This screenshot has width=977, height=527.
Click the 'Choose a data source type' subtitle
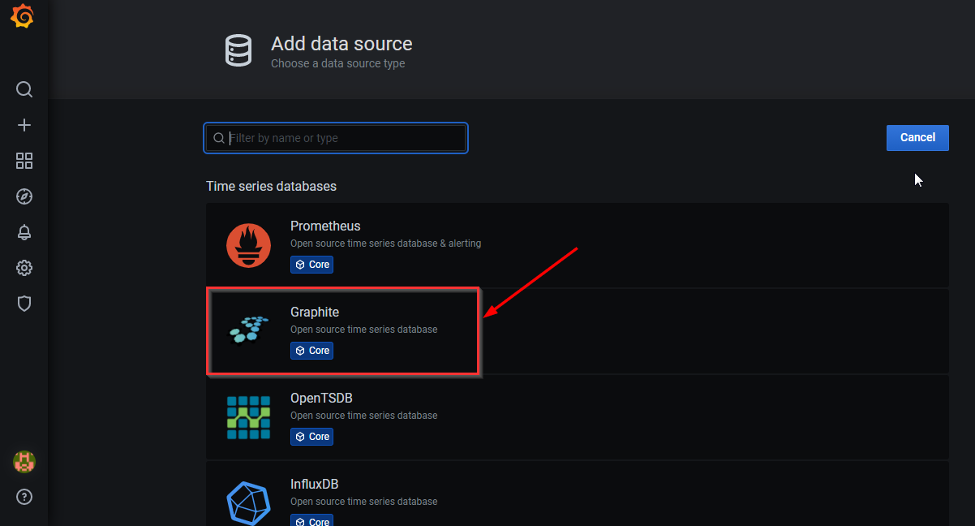pos(338,64)
